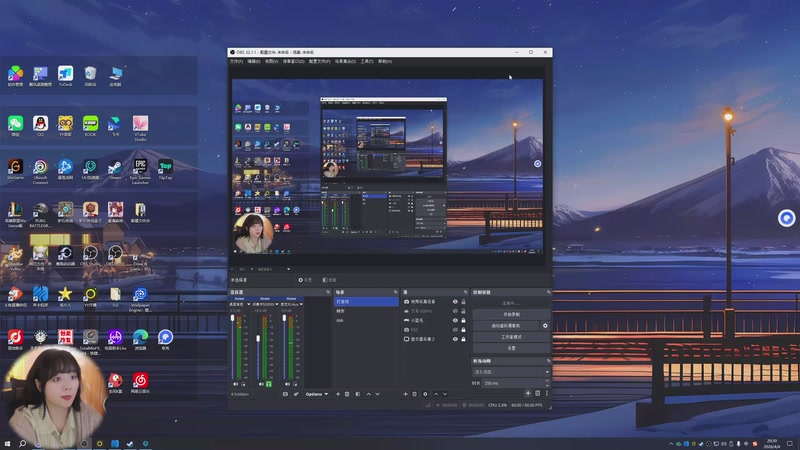This screenshot has width=800, height=450.
Task: Hide the 显示器采集 2 source eye toggle
Action: pos(455,339)
